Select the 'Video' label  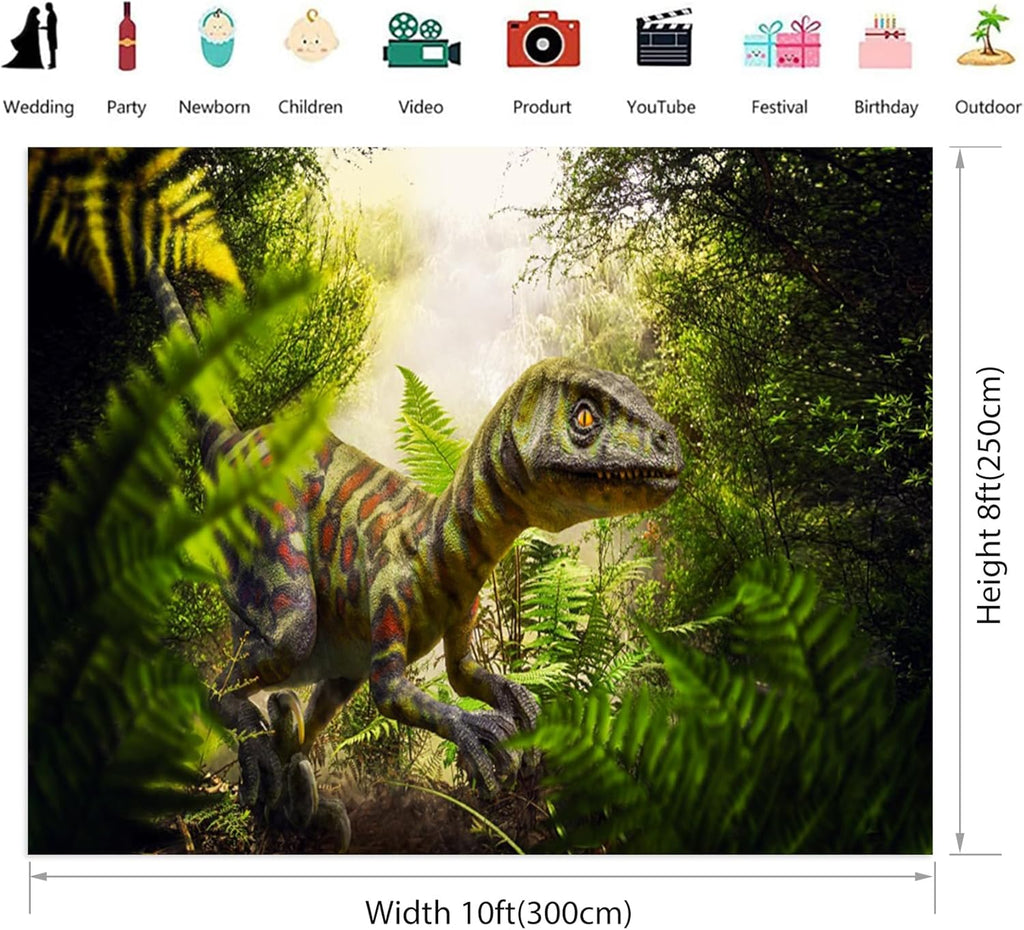coord(421,107)
